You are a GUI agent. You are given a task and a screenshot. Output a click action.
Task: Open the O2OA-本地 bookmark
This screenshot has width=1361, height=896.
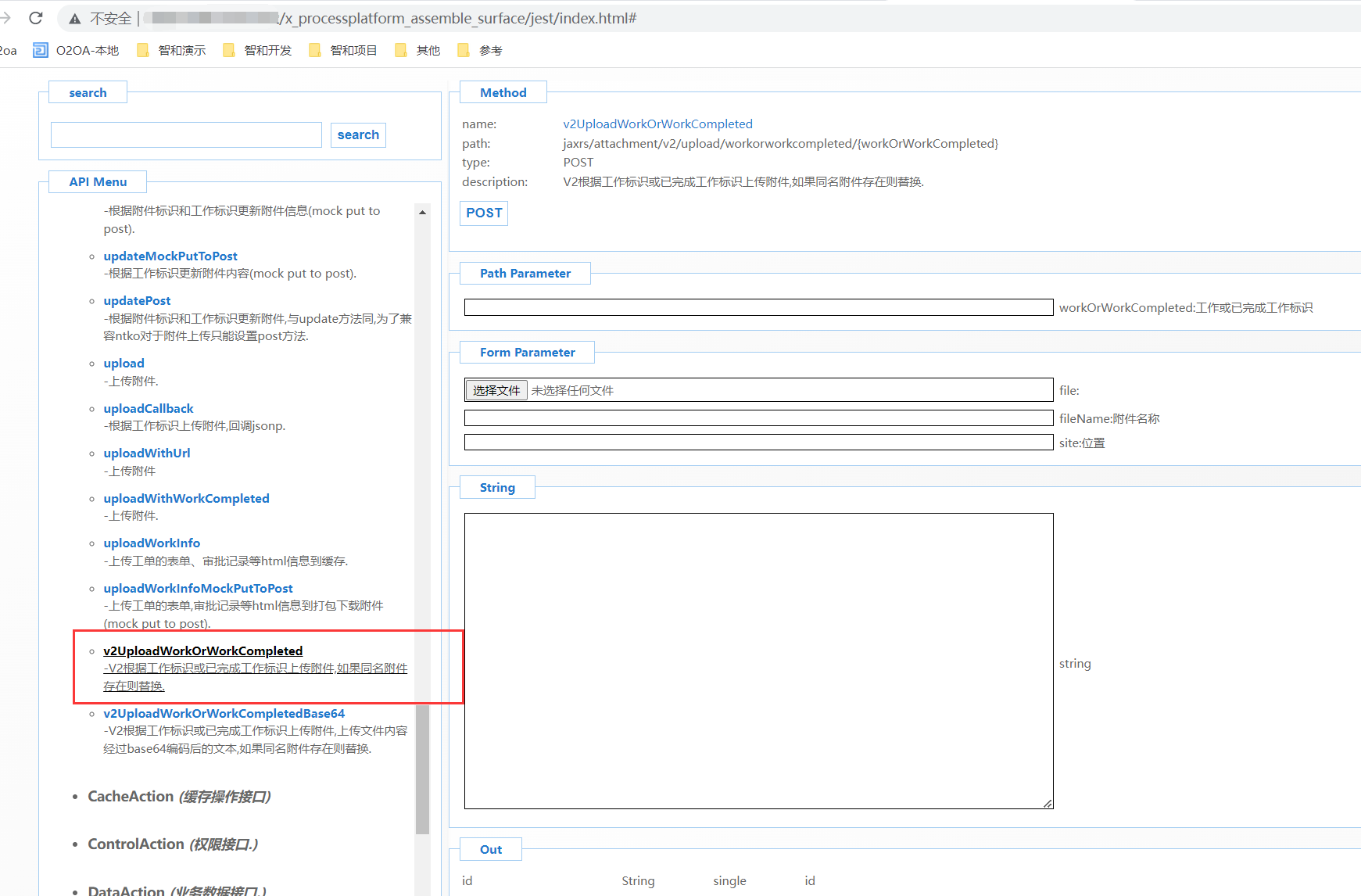tap(77, 51)
